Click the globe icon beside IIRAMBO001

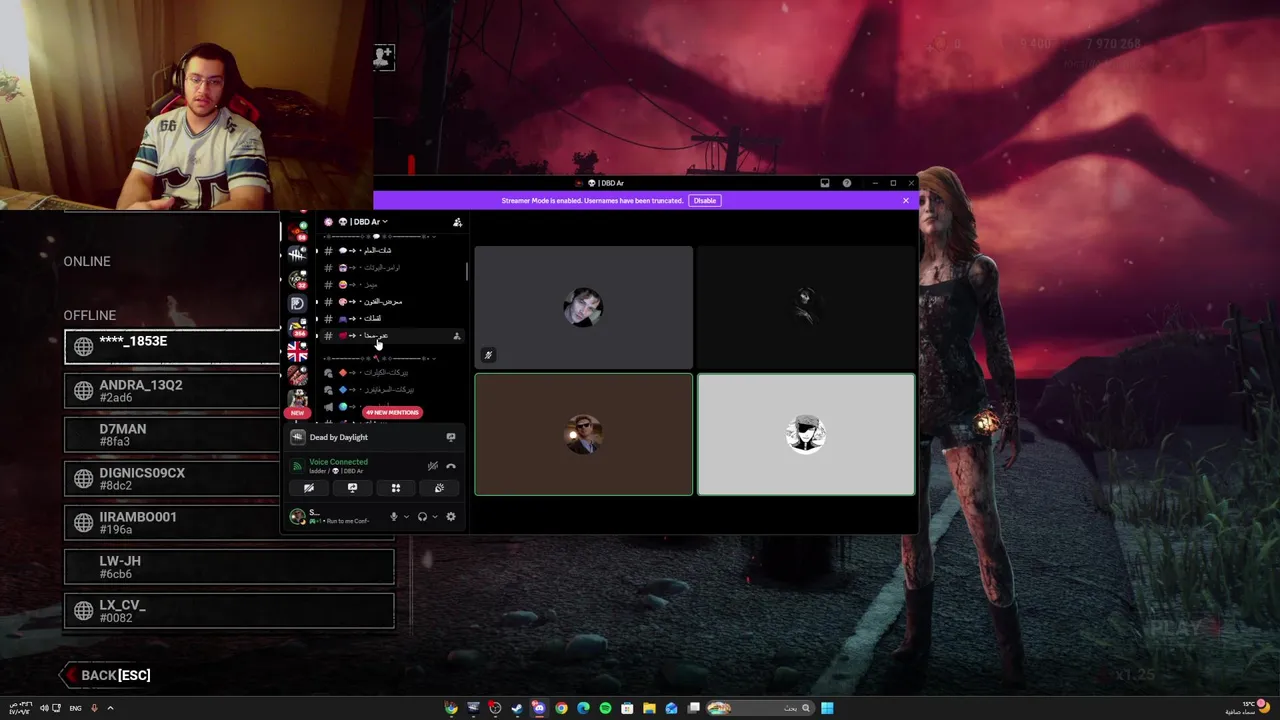coord(84,523)
